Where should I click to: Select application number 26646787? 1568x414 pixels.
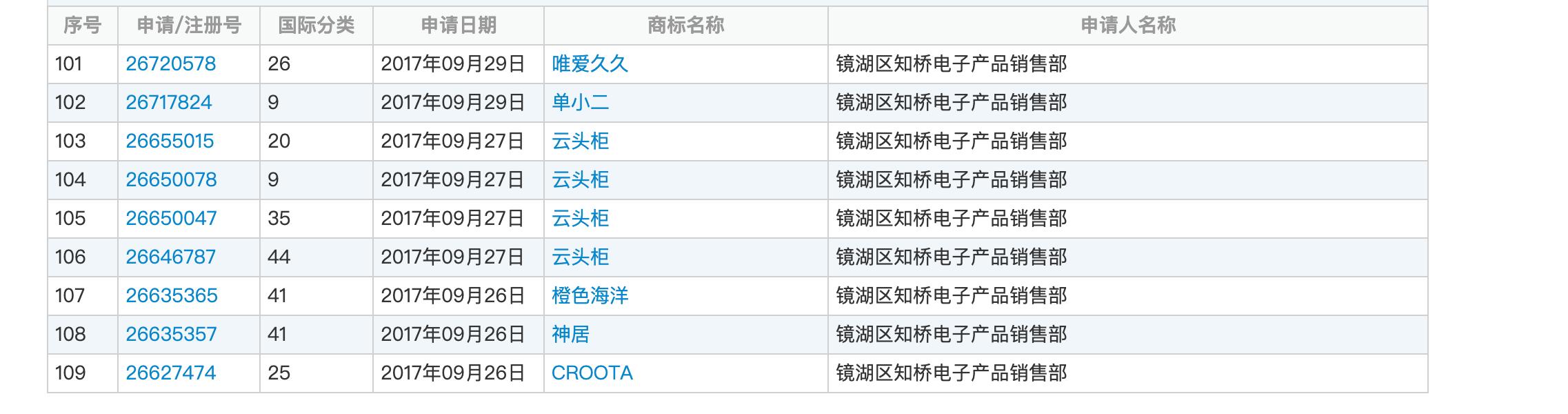click(170, 257)
